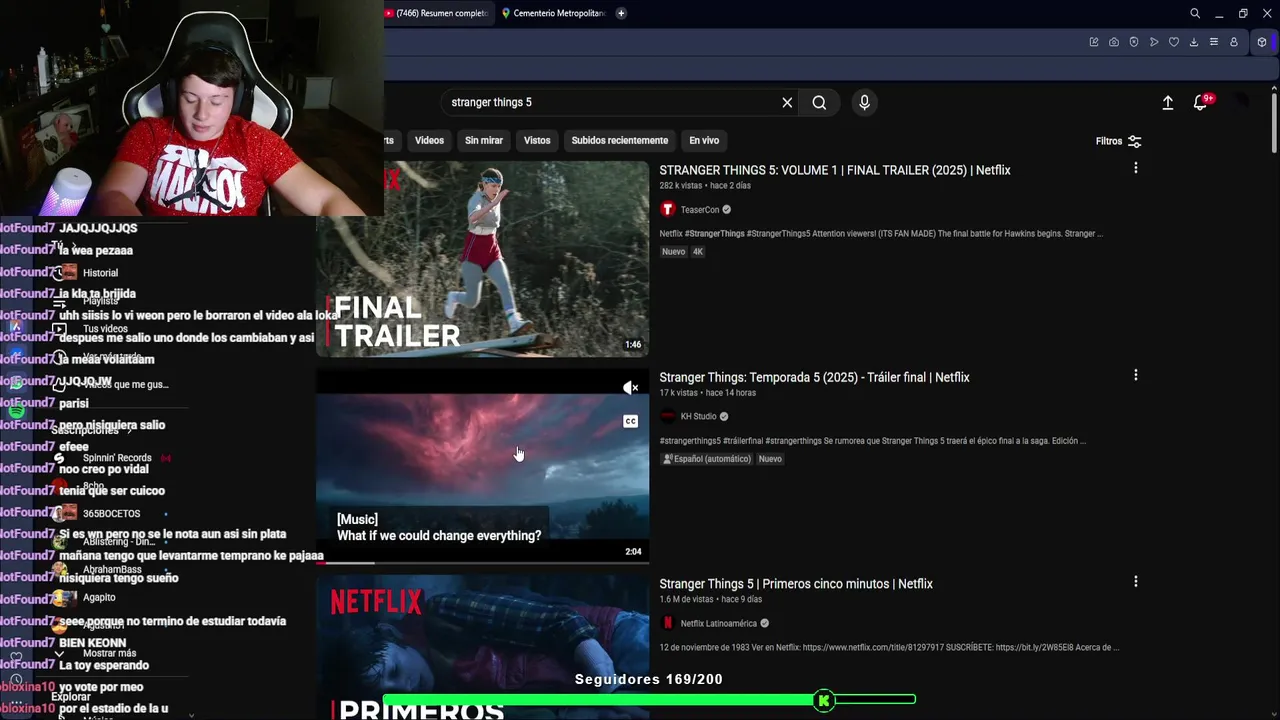Open the browser easy setup lines icon
This screenshot has width=1280, height=720.
point(1214,42)
